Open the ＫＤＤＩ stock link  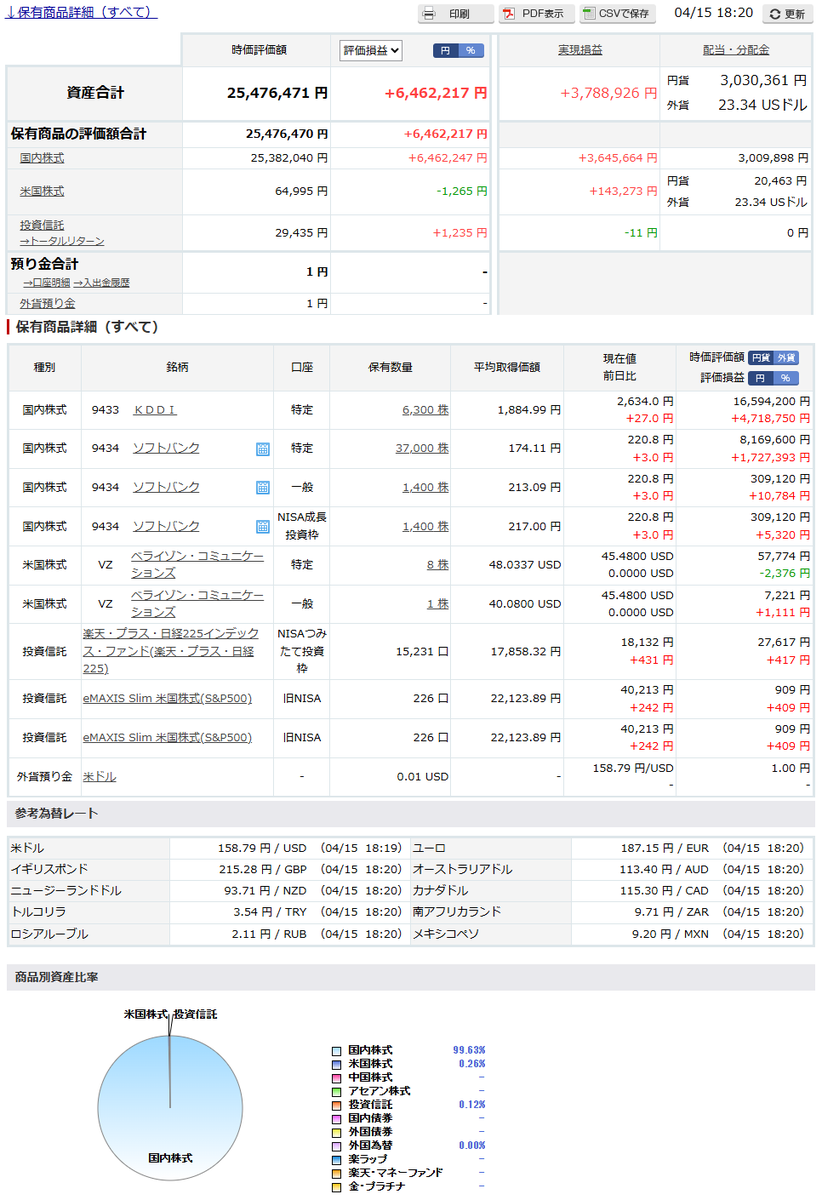click(155, 410)
